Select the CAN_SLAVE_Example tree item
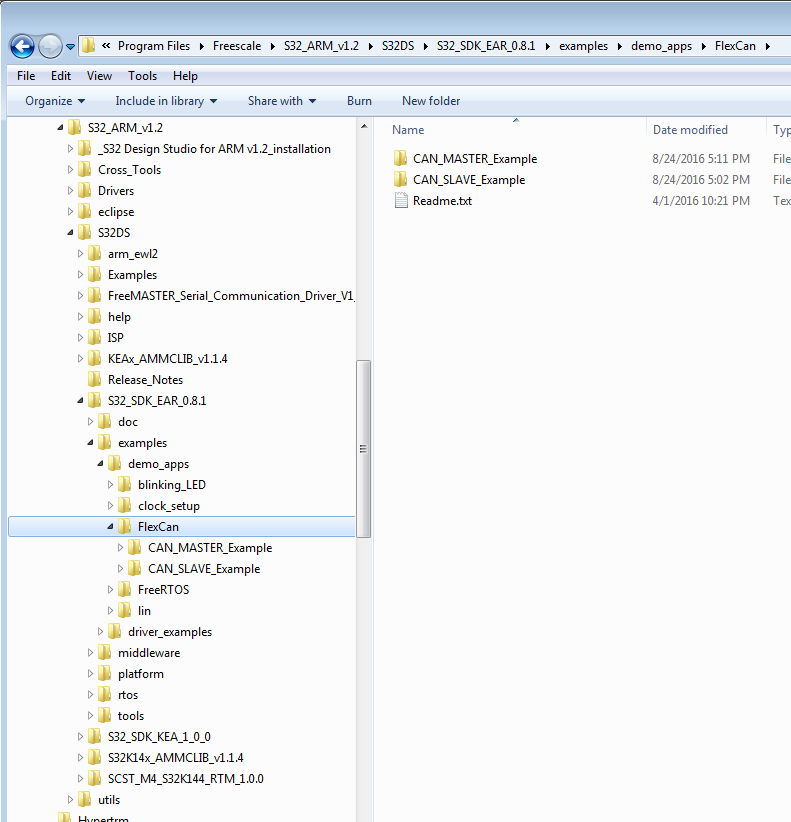 204,569
